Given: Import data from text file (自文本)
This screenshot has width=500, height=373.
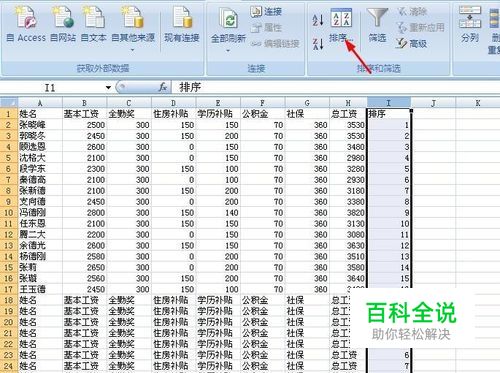Looking at the screenshot, I should pyautogui.click(x=94, y=25).
